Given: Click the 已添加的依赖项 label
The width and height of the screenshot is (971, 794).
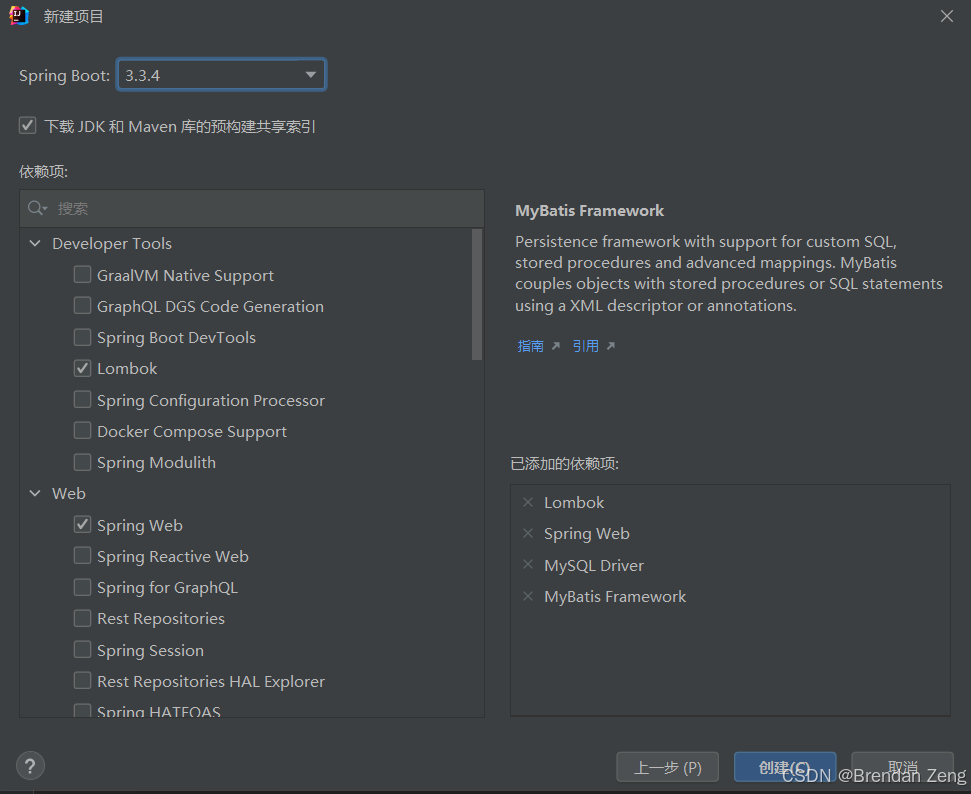Looking at the screenshot, I should 565,463.
